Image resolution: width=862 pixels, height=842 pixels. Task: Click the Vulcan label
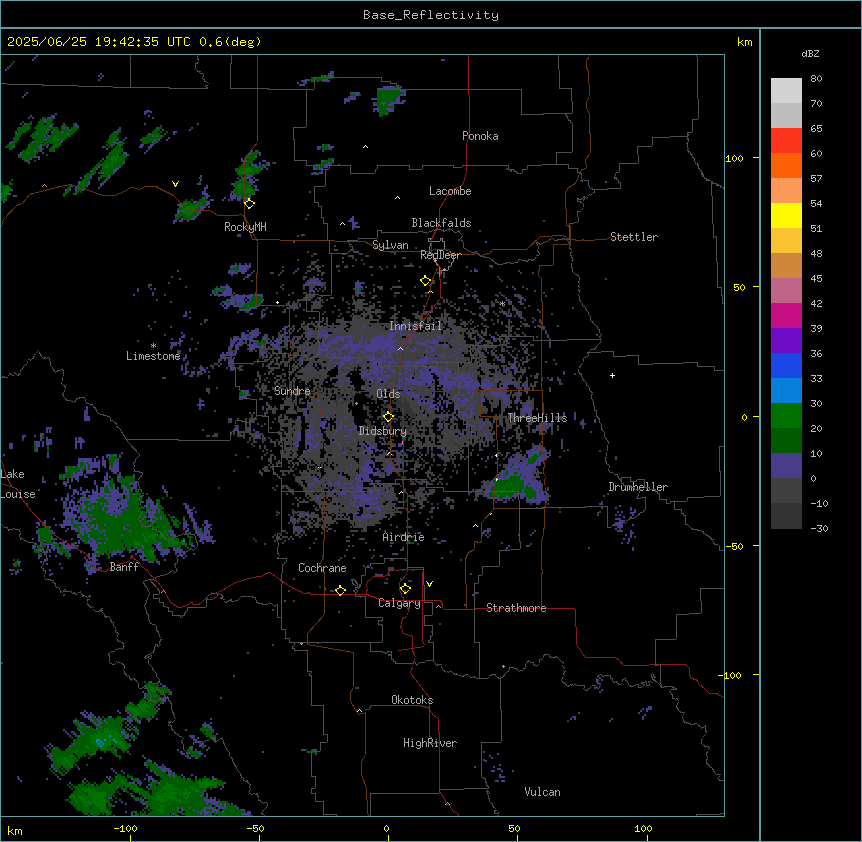pyautogui.click(x=543, y=792)
